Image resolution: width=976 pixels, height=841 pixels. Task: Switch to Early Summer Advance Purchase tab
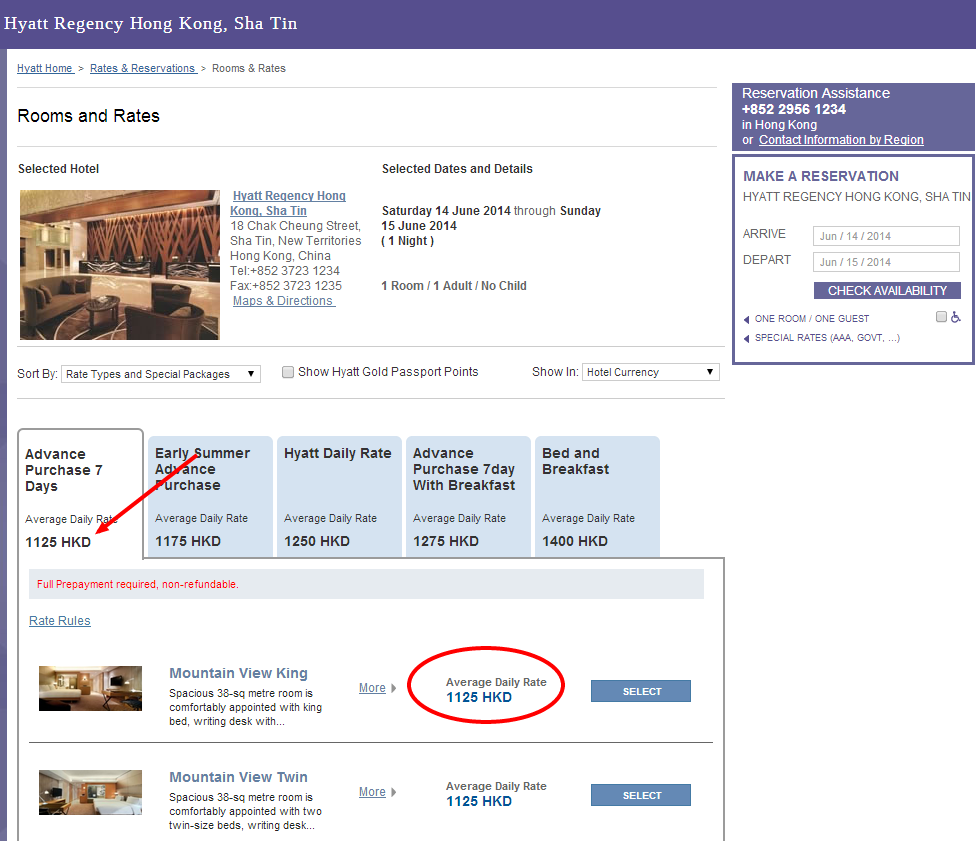click(x=210, y=496)
